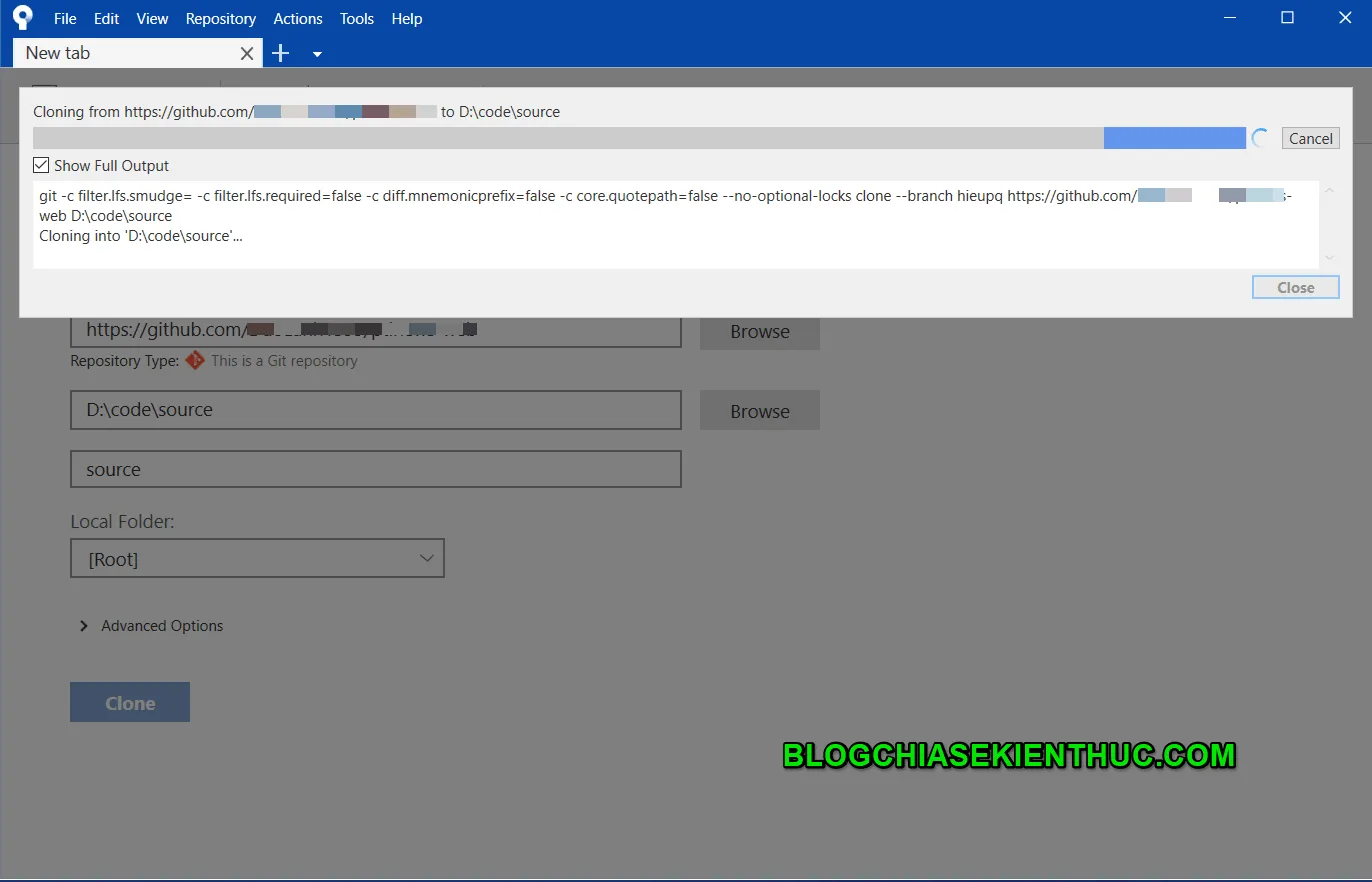The width and height of the screenshot is (1372, 882).
Task: Open the Local Folder [Root] dropdown
Action: [x=427, y=558]
